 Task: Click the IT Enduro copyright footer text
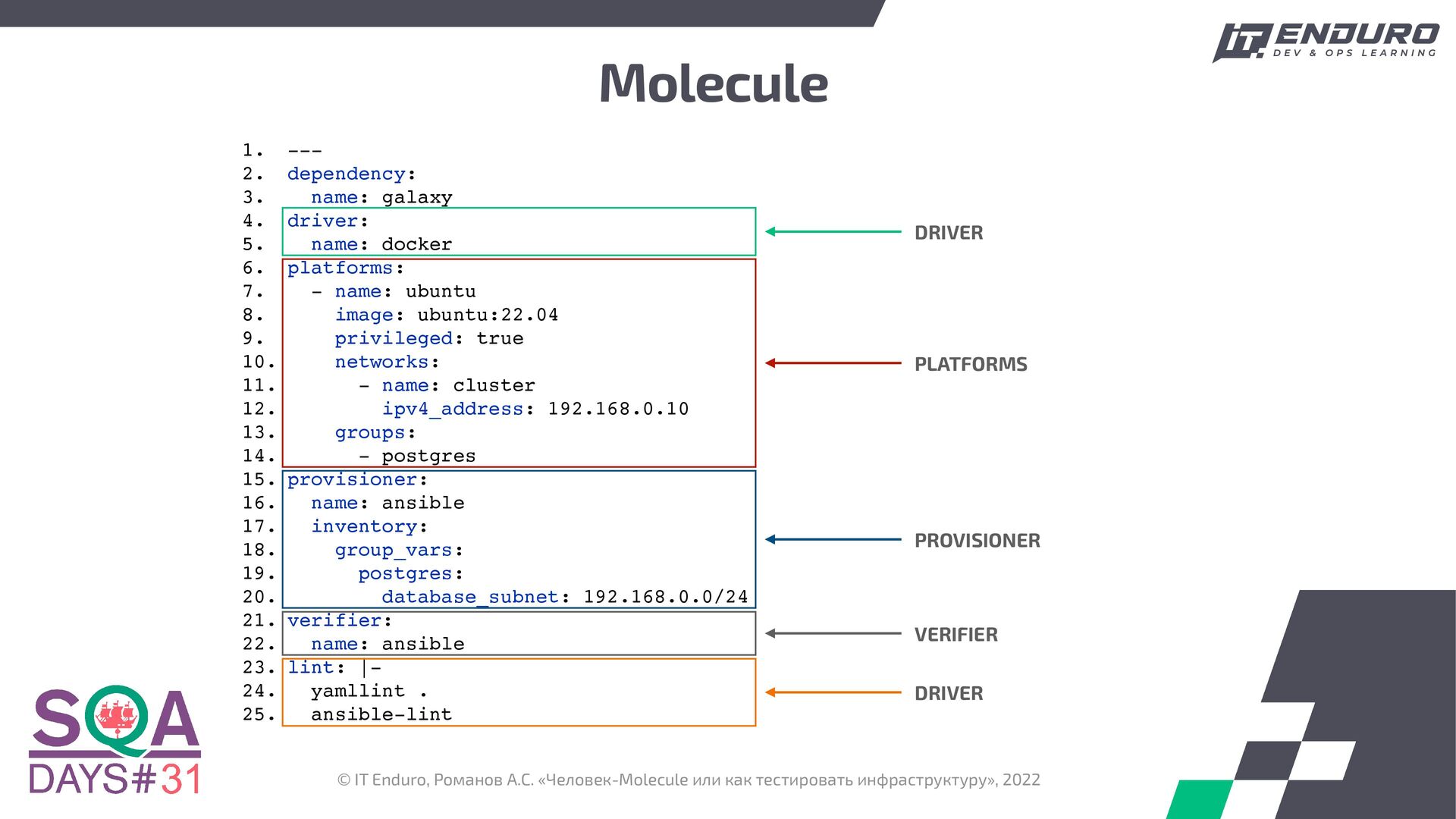pyautogui.click(x=689, y=780)
